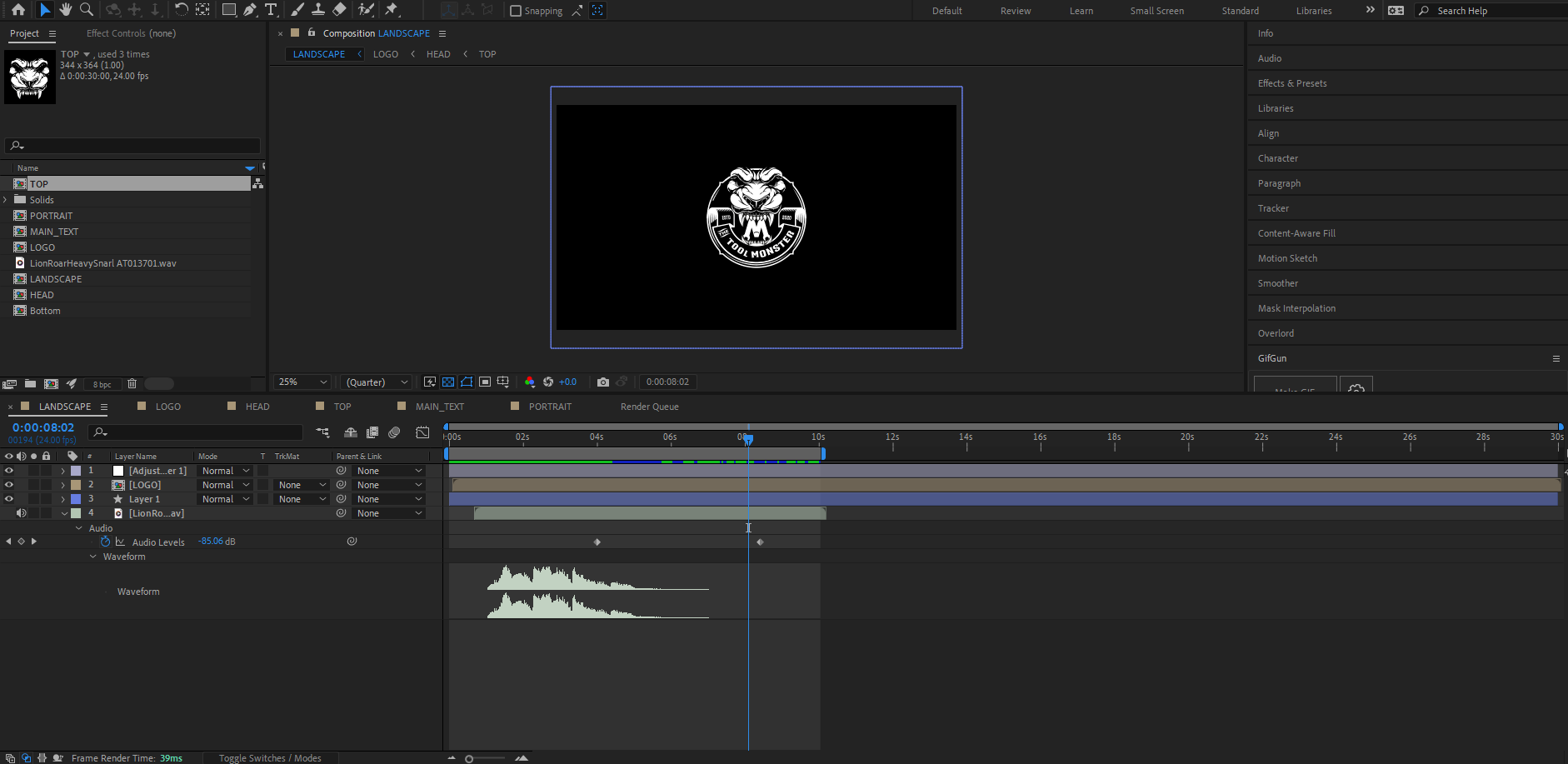Toggle Audio Levels stopwatch keyframing

pyautogui.click(x=105, y=542)
